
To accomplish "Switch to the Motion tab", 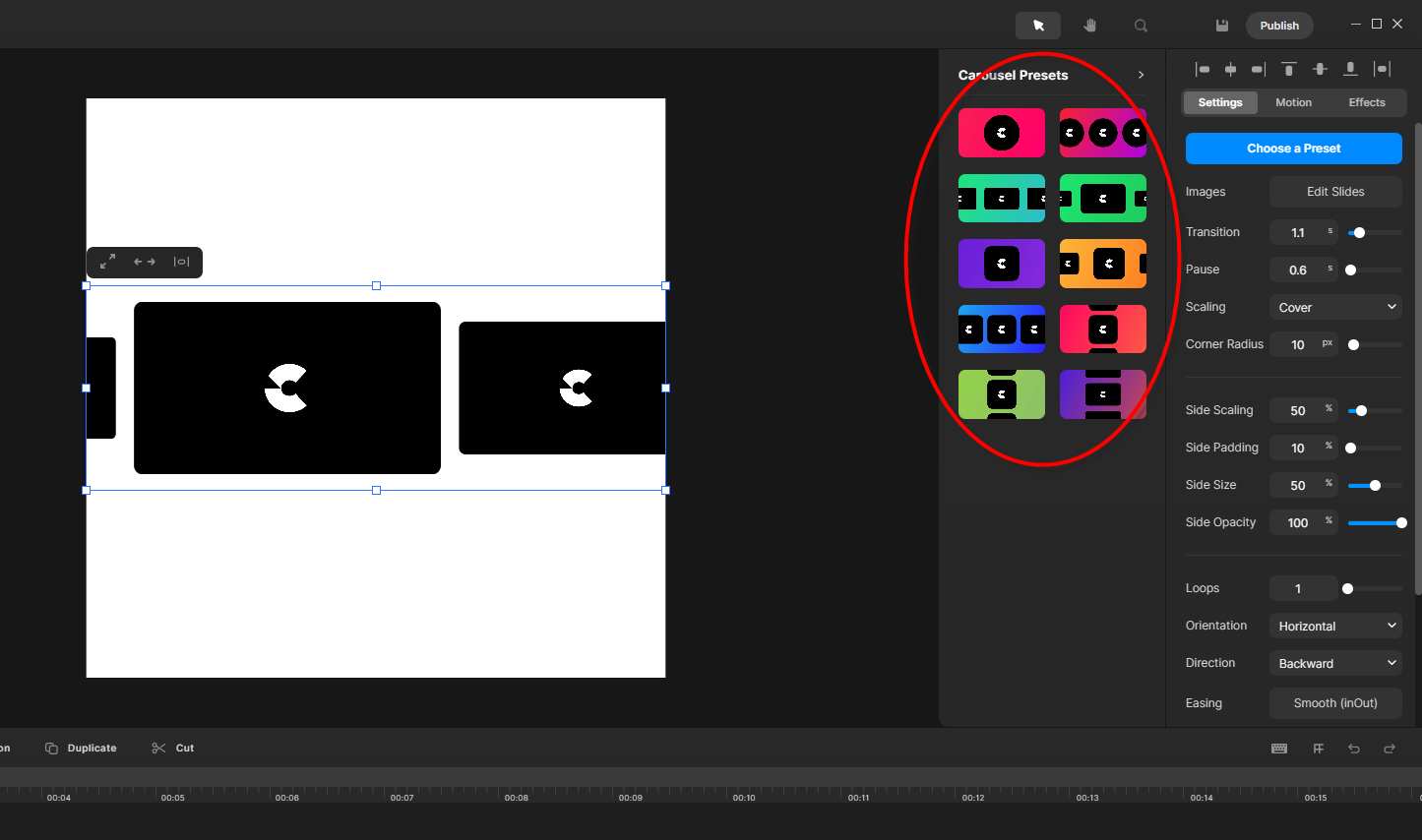I will (1293, 102).
